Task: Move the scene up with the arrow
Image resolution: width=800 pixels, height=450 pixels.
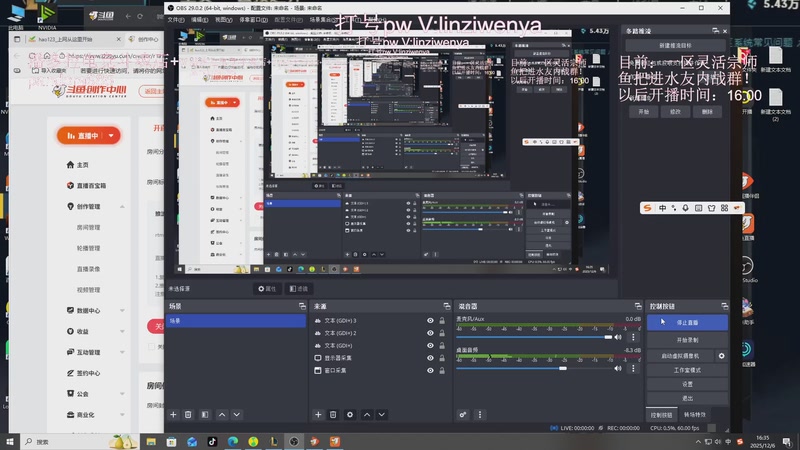Action: point(222,415)
